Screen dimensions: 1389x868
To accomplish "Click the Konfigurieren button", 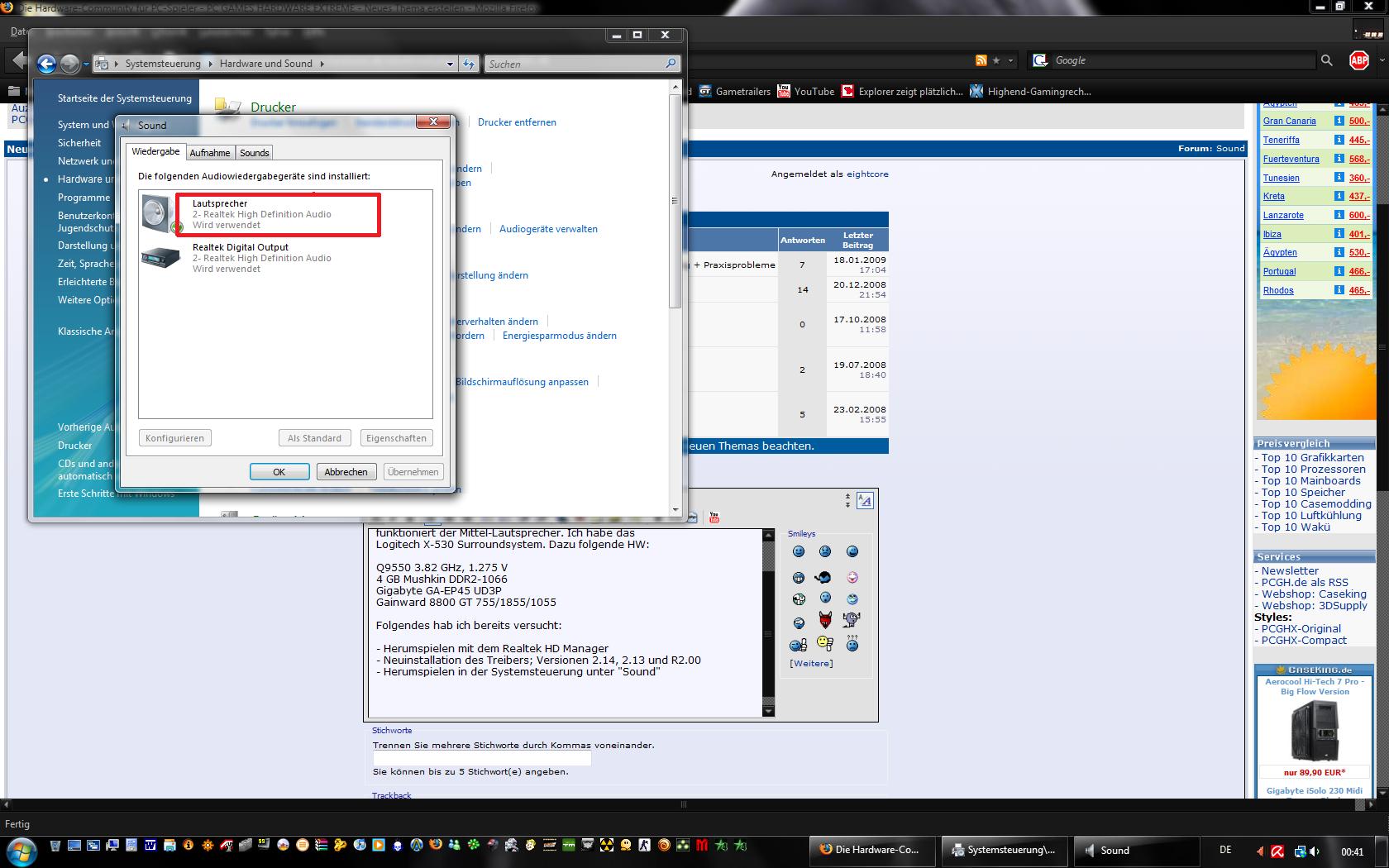I will [x=174, y=438].
